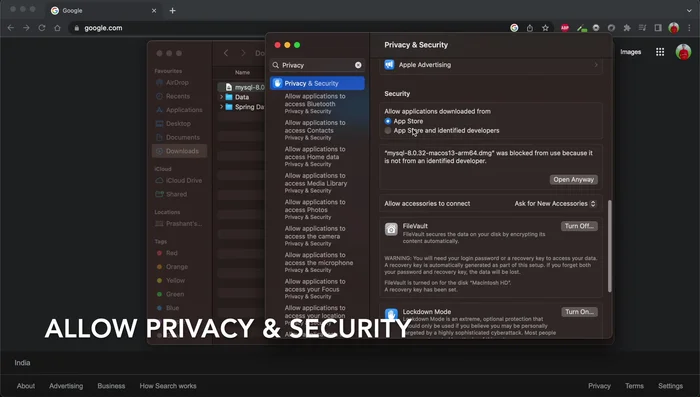Click Chrome's back navigation arrow
This screenshot has width=700, height=397.
(x=11, y=28)
